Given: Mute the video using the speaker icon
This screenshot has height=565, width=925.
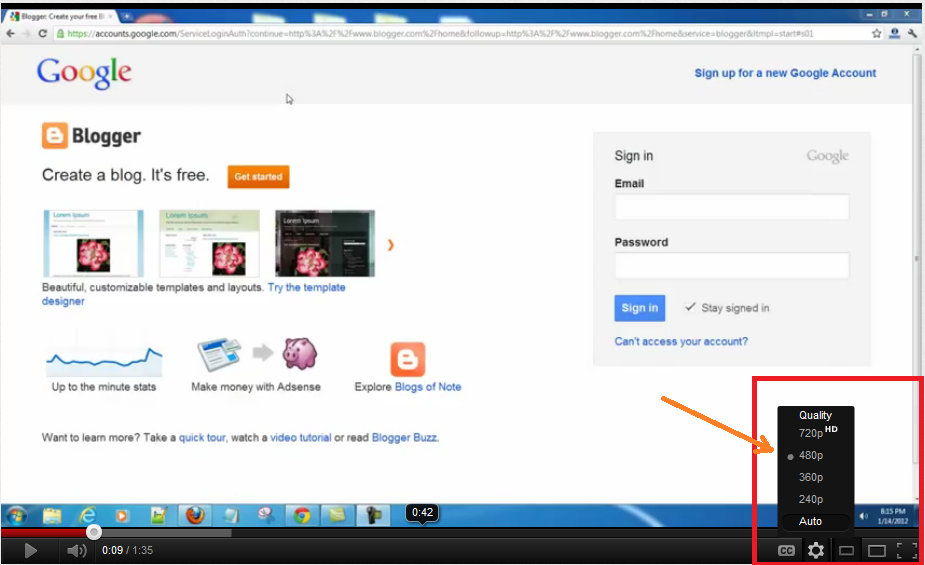Looking at the screenshot, I should (x=76, y=551).
